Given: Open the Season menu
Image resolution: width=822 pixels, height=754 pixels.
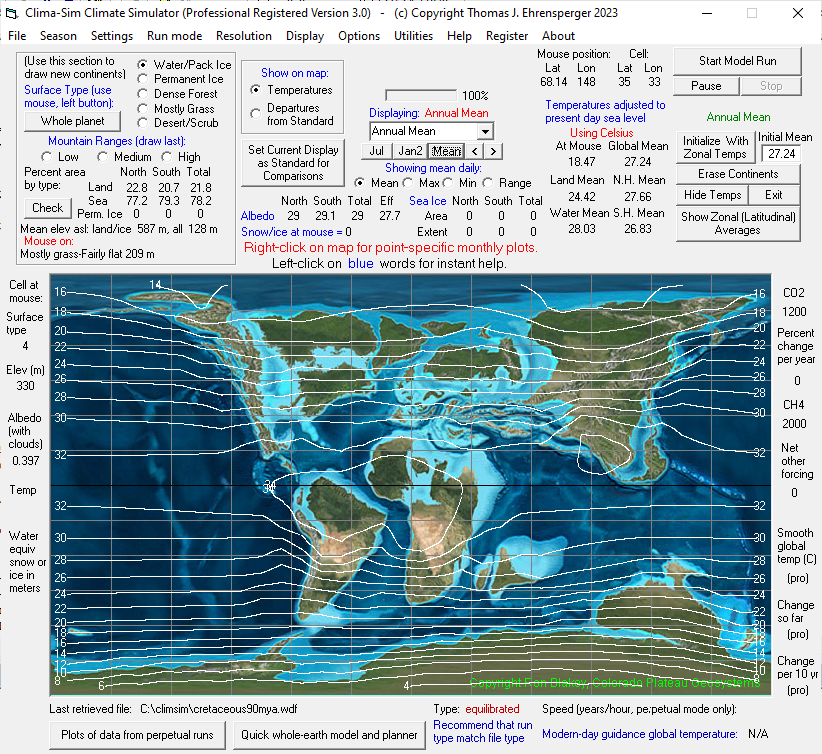Looking at the screenshot, I should tap(58, 36).
